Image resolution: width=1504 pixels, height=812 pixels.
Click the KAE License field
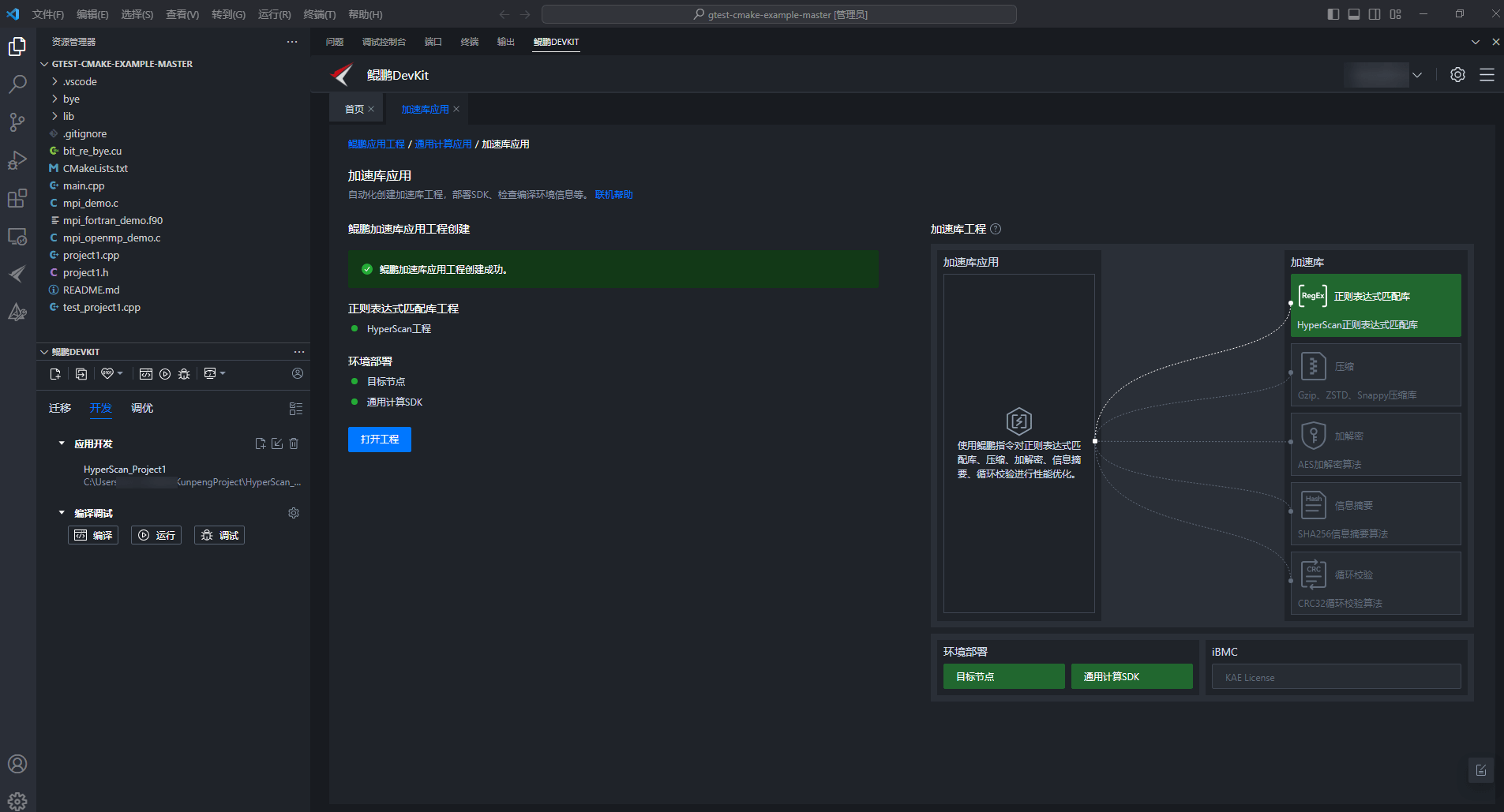coord(1337,676)
